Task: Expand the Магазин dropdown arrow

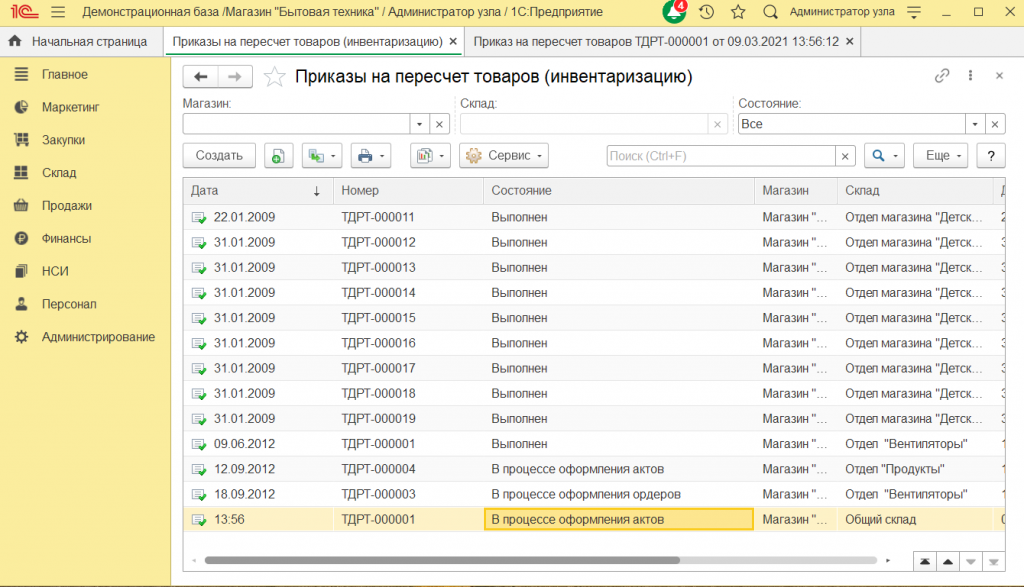Action: pos(420,124)
